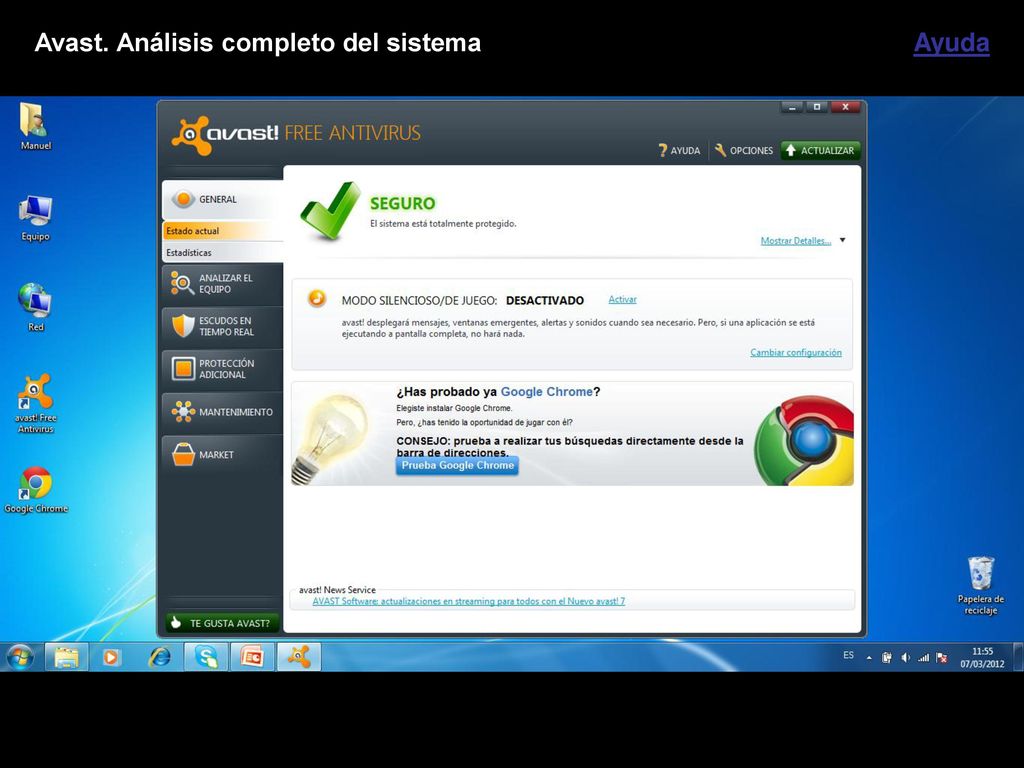Viewport: 1024px width, 768px height.
Task: Click the green checkmark status icon
Action: point(330,211)
